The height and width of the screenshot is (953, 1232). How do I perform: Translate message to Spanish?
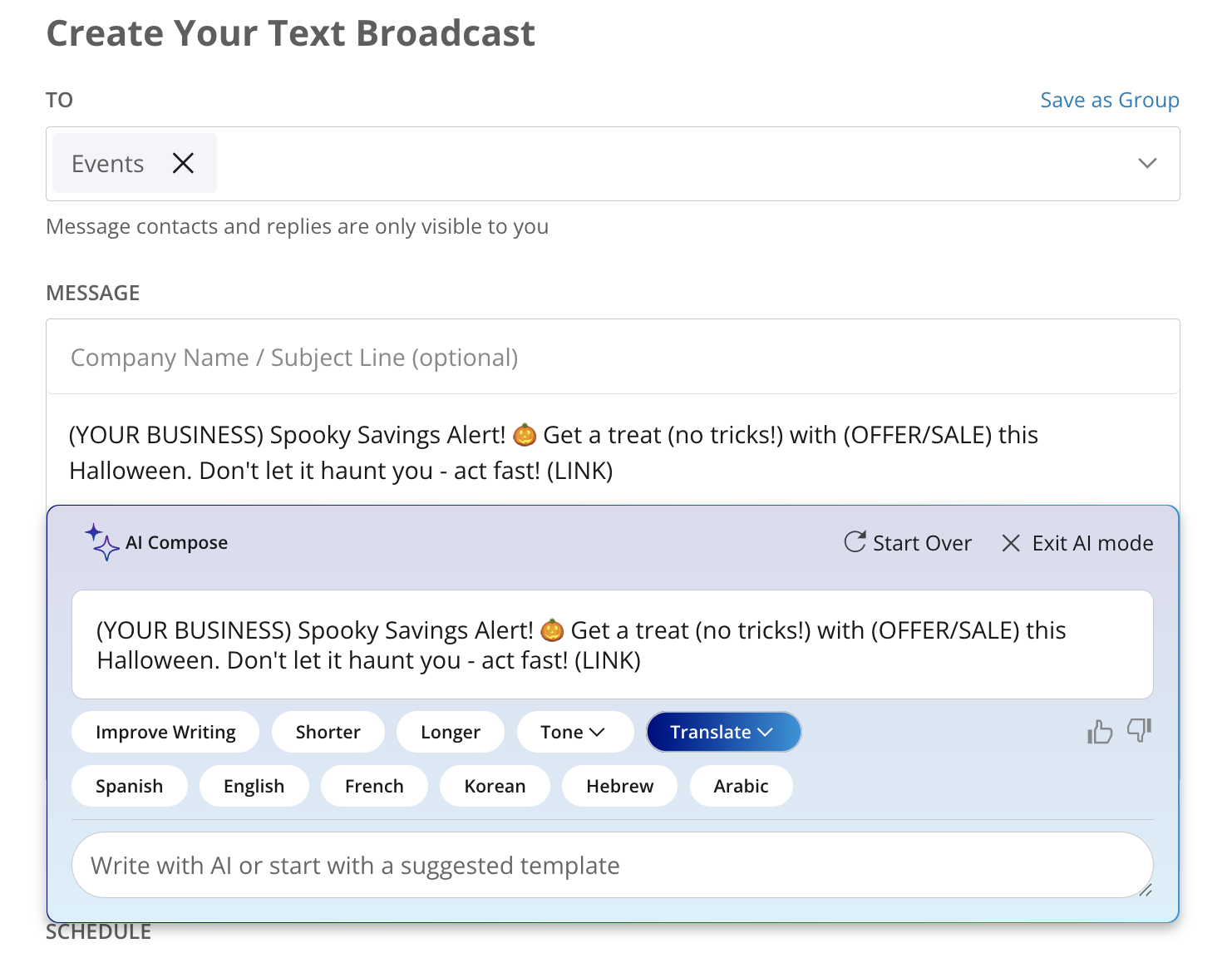tap(130, 786)
